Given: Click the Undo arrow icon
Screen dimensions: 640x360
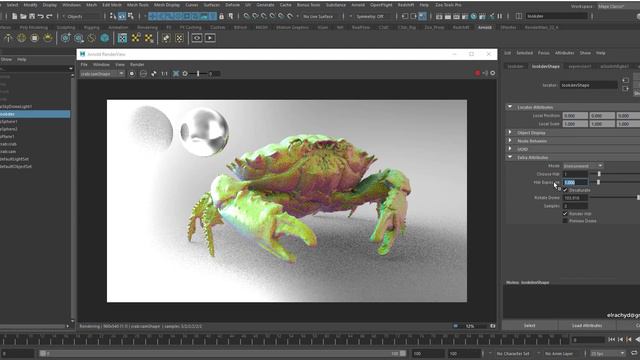Looking at the screenshot, I should [40, 16].
